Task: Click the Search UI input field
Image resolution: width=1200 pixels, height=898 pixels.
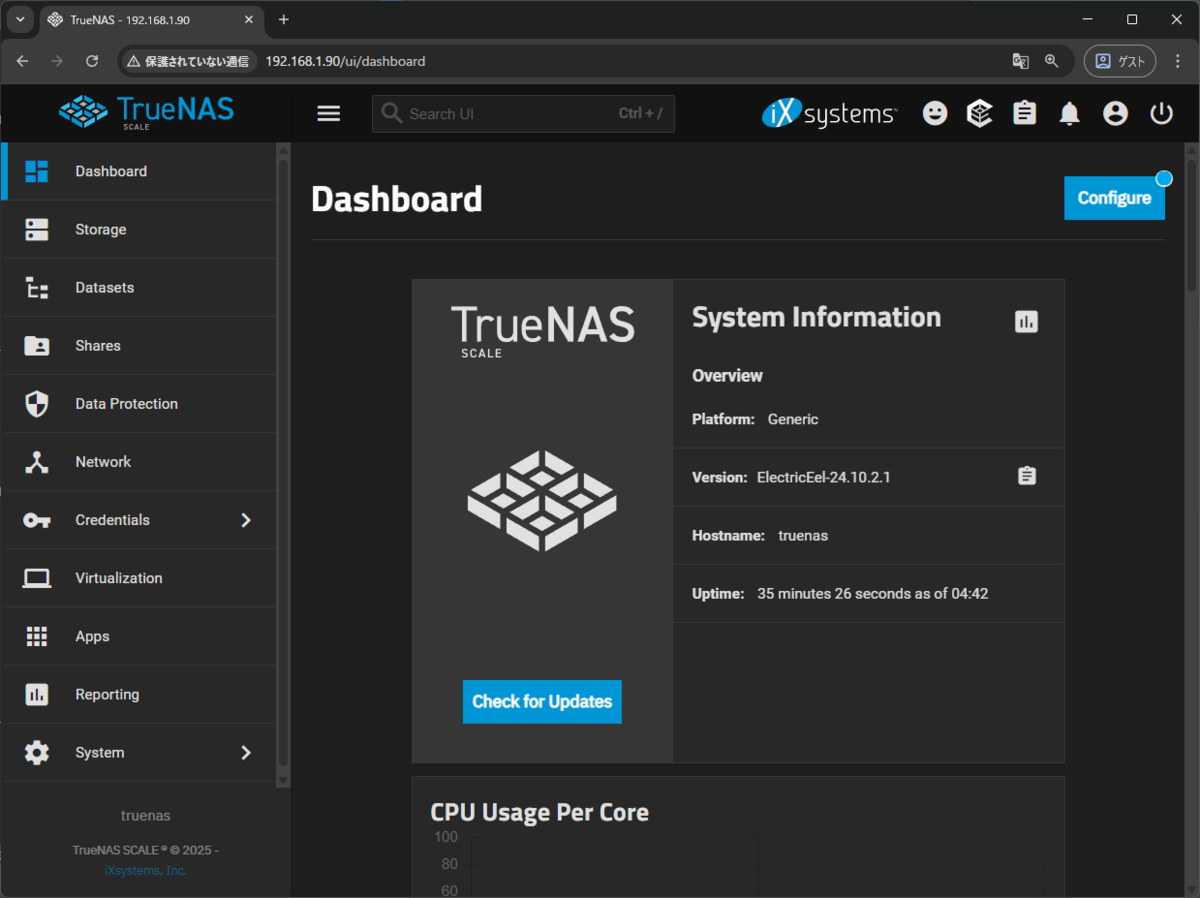Action: coord(523,114)
